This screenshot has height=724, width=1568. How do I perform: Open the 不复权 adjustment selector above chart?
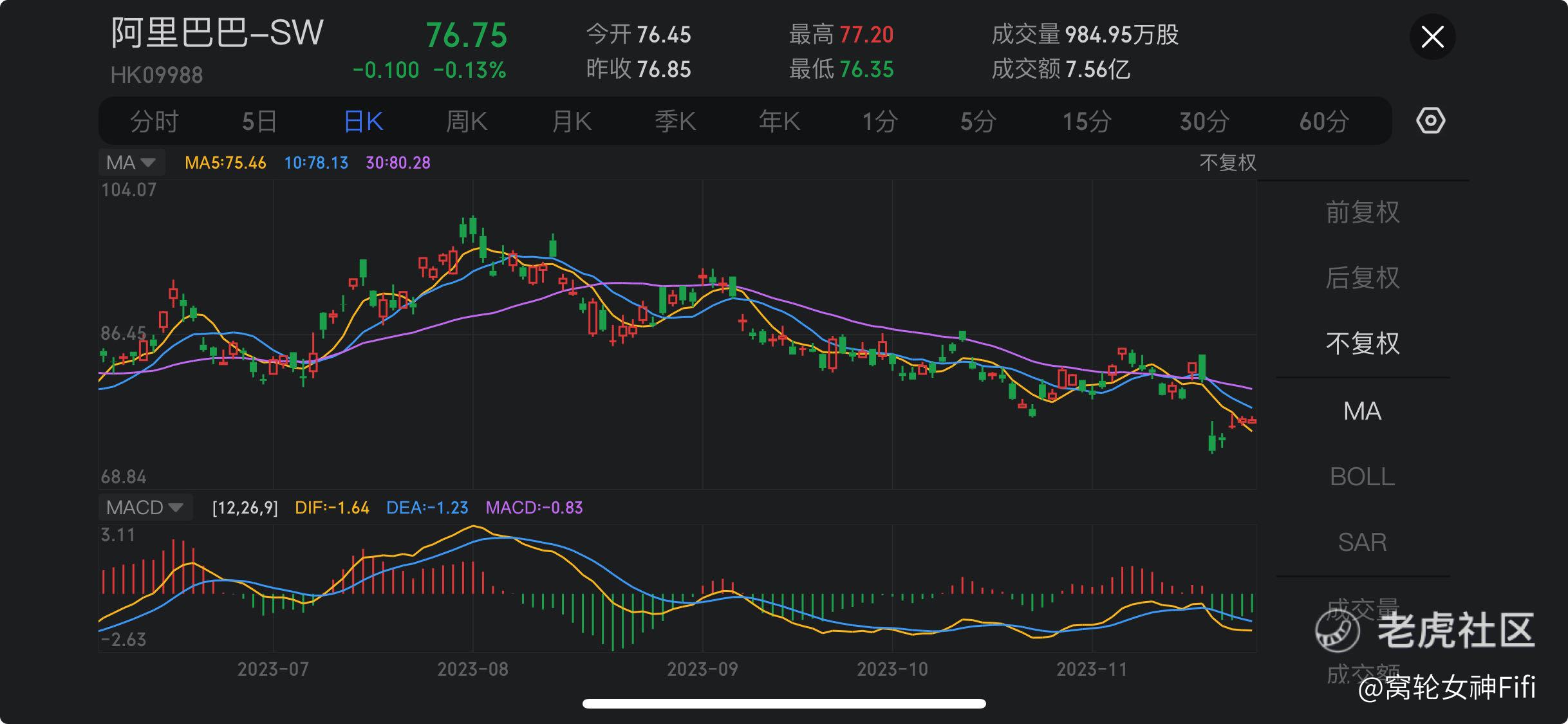tap(1227, 162)
